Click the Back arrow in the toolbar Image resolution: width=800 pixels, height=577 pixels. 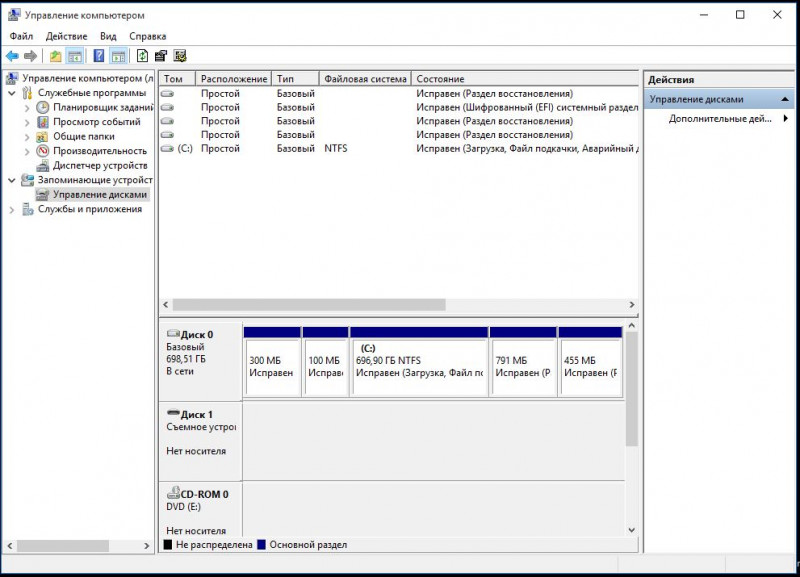pyautogui.click(x=12, y=56)
